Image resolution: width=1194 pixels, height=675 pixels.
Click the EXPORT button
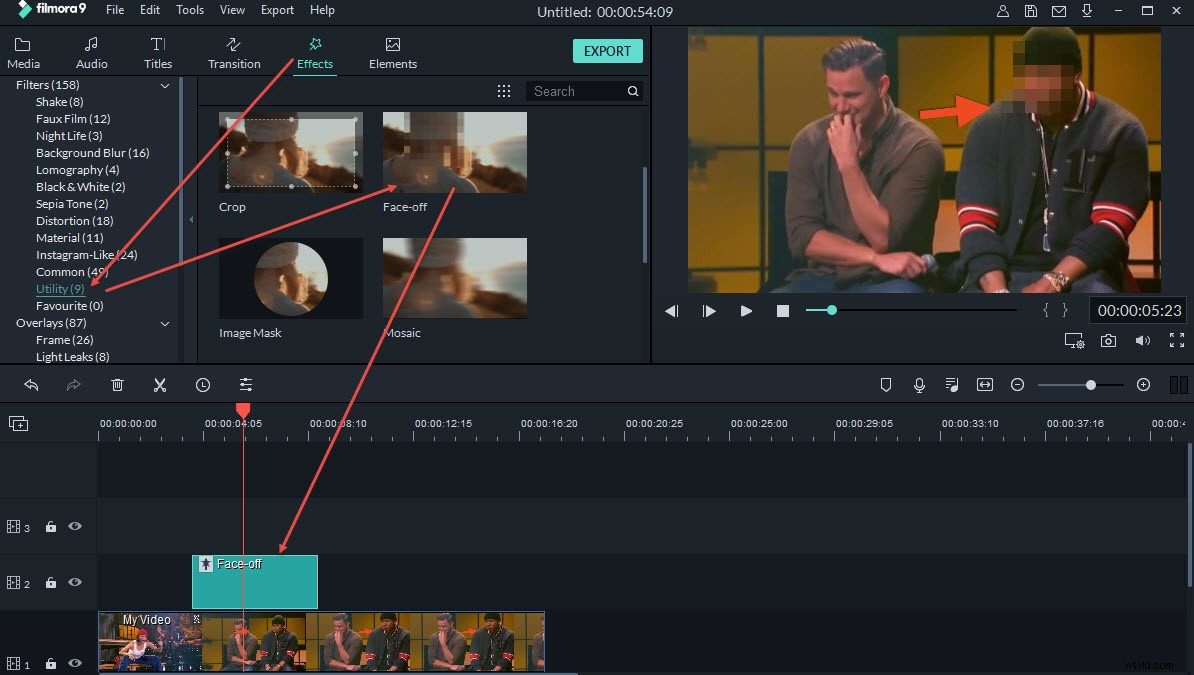[x=607, y=51]
